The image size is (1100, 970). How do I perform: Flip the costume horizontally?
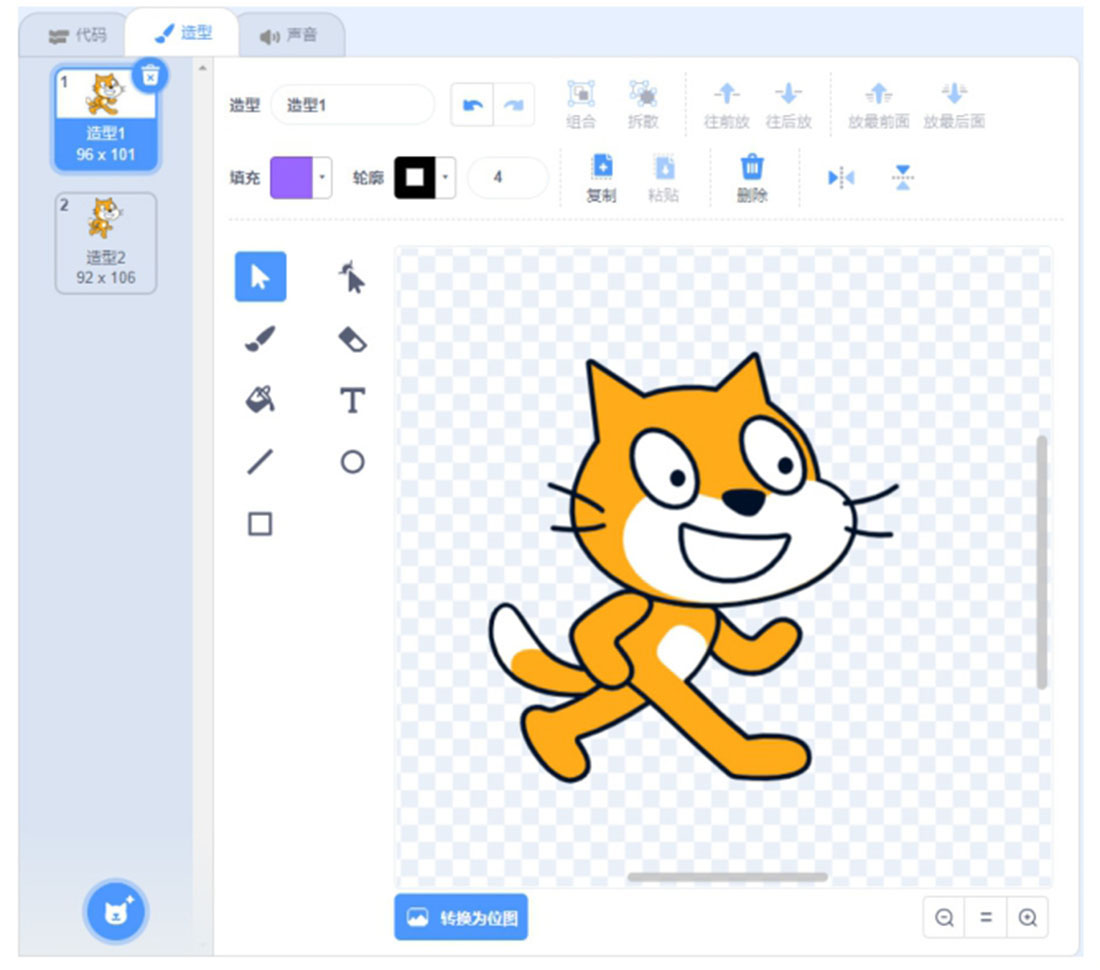[841, 177]
